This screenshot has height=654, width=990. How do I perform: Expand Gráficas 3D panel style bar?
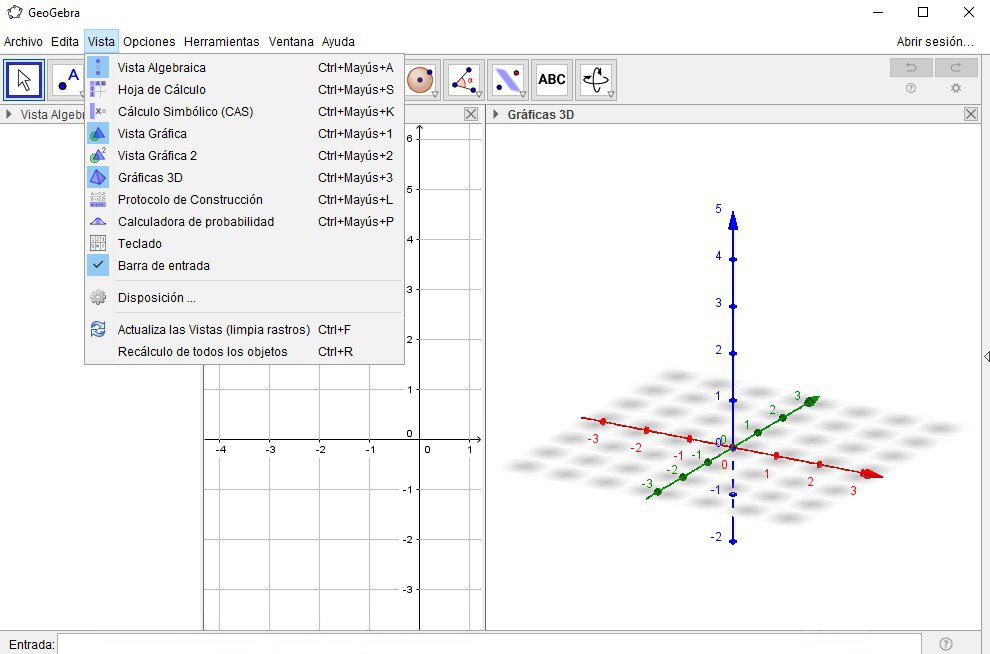pyautogui.click(x=496, y=114)
